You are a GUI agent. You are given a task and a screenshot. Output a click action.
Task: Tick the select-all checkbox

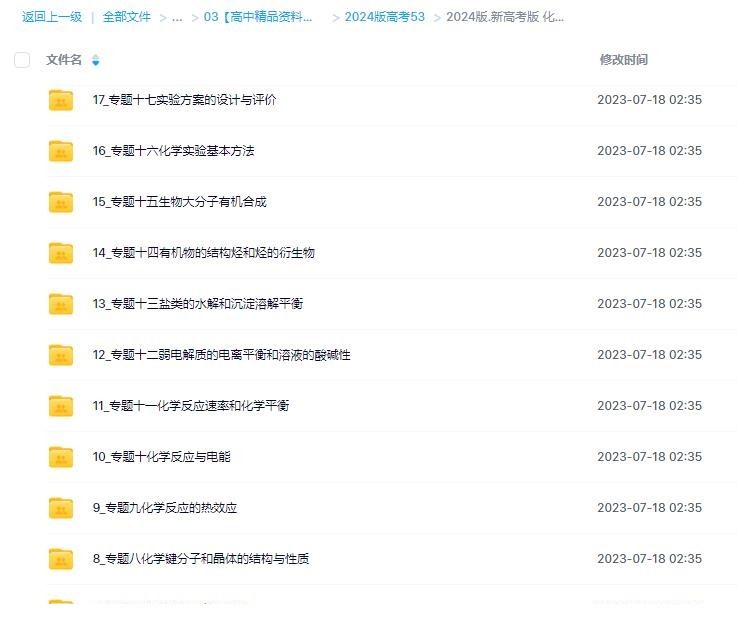(22, 60)
